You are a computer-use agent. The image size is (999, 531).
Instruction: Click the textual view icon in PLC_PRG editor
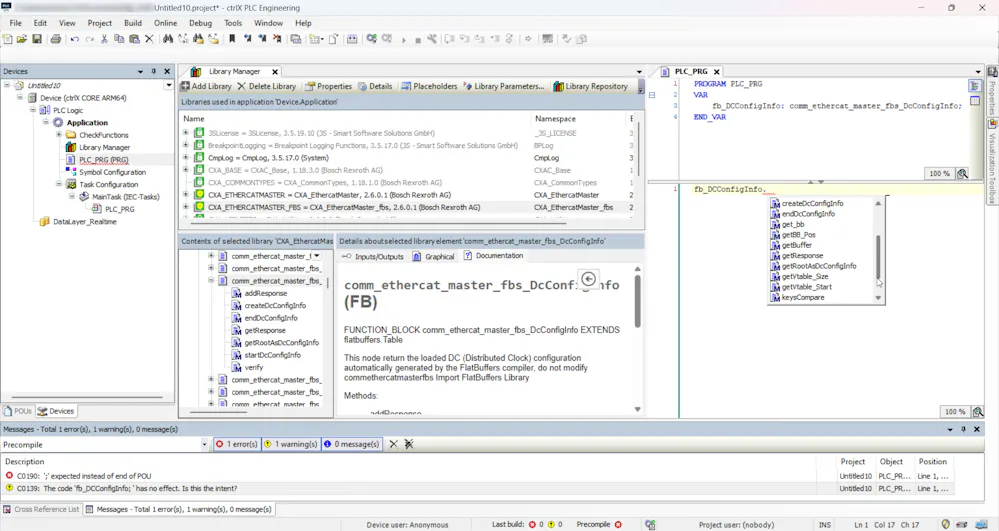click(x=975, y=85)
